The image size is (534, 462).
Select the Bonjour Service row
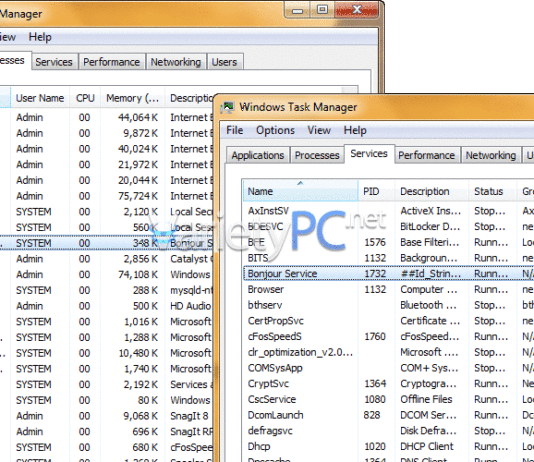pos(388,274)
